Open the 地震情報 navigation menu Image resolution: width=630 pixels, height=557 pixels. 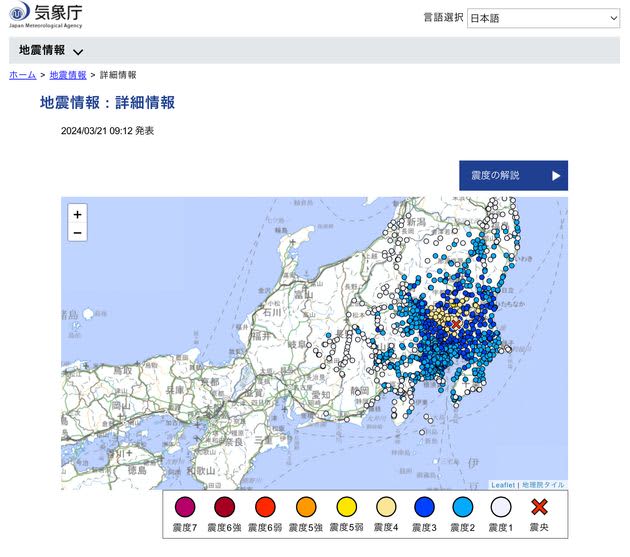42,51
